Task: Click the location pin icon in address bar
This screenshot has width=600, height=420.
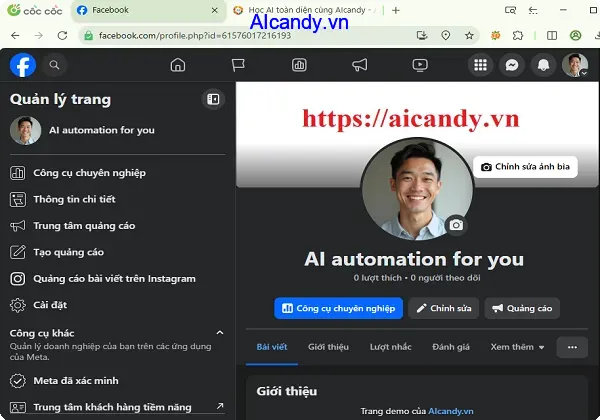Action: [x=445, y=36]
